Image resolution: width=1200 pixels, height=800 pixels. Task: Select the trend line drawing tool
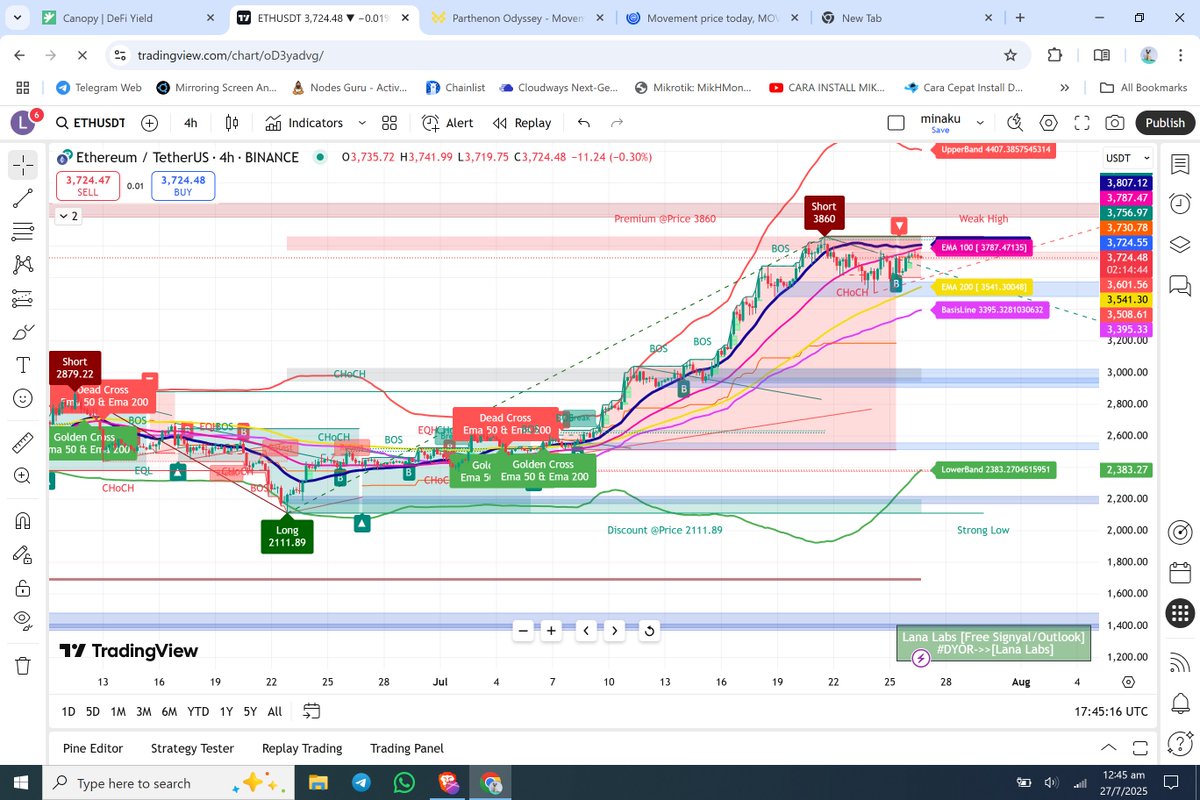tap(23, 198)
